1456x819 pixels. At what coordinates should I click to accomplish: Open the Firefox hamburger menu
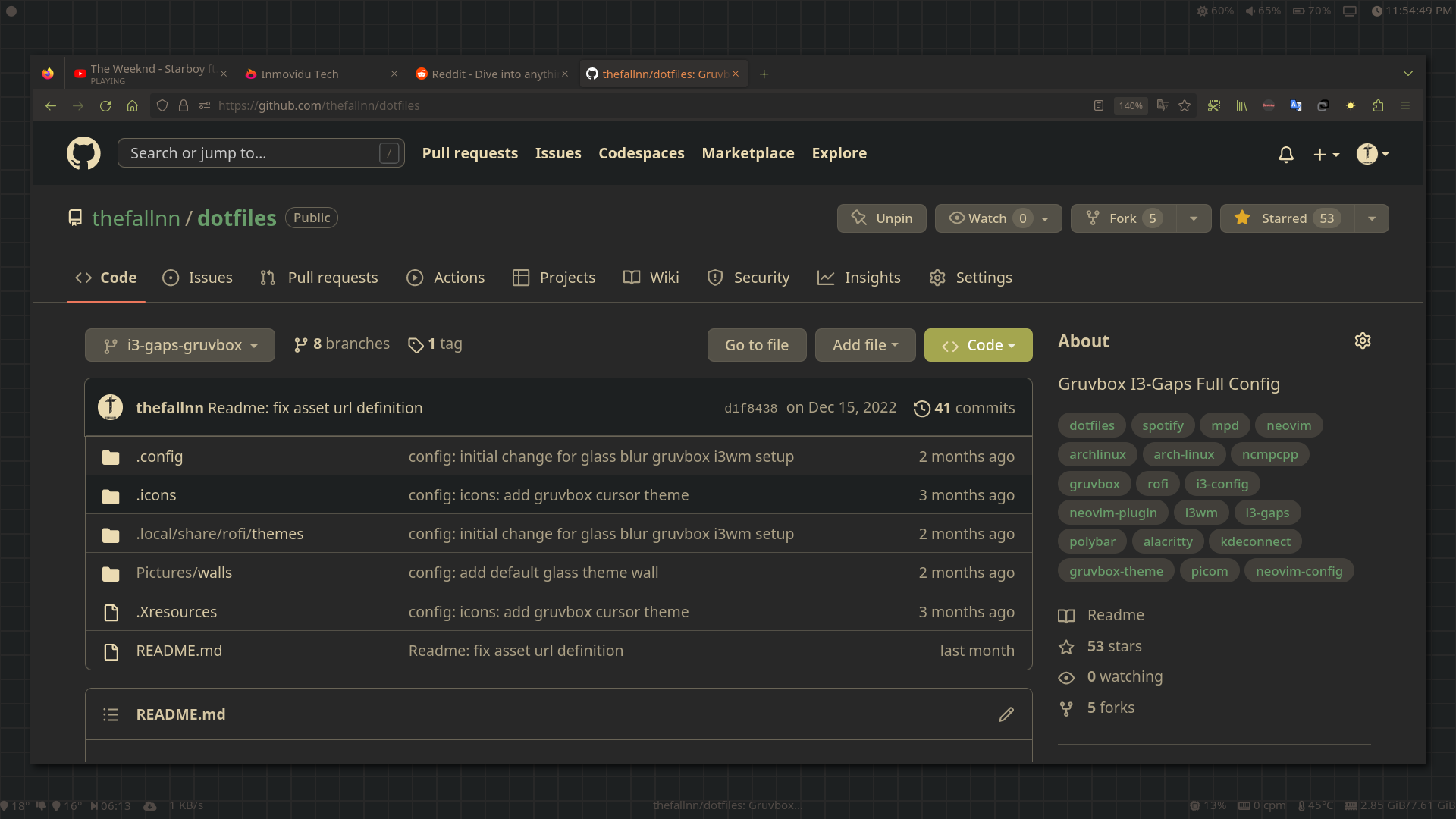coord(1405,106)
